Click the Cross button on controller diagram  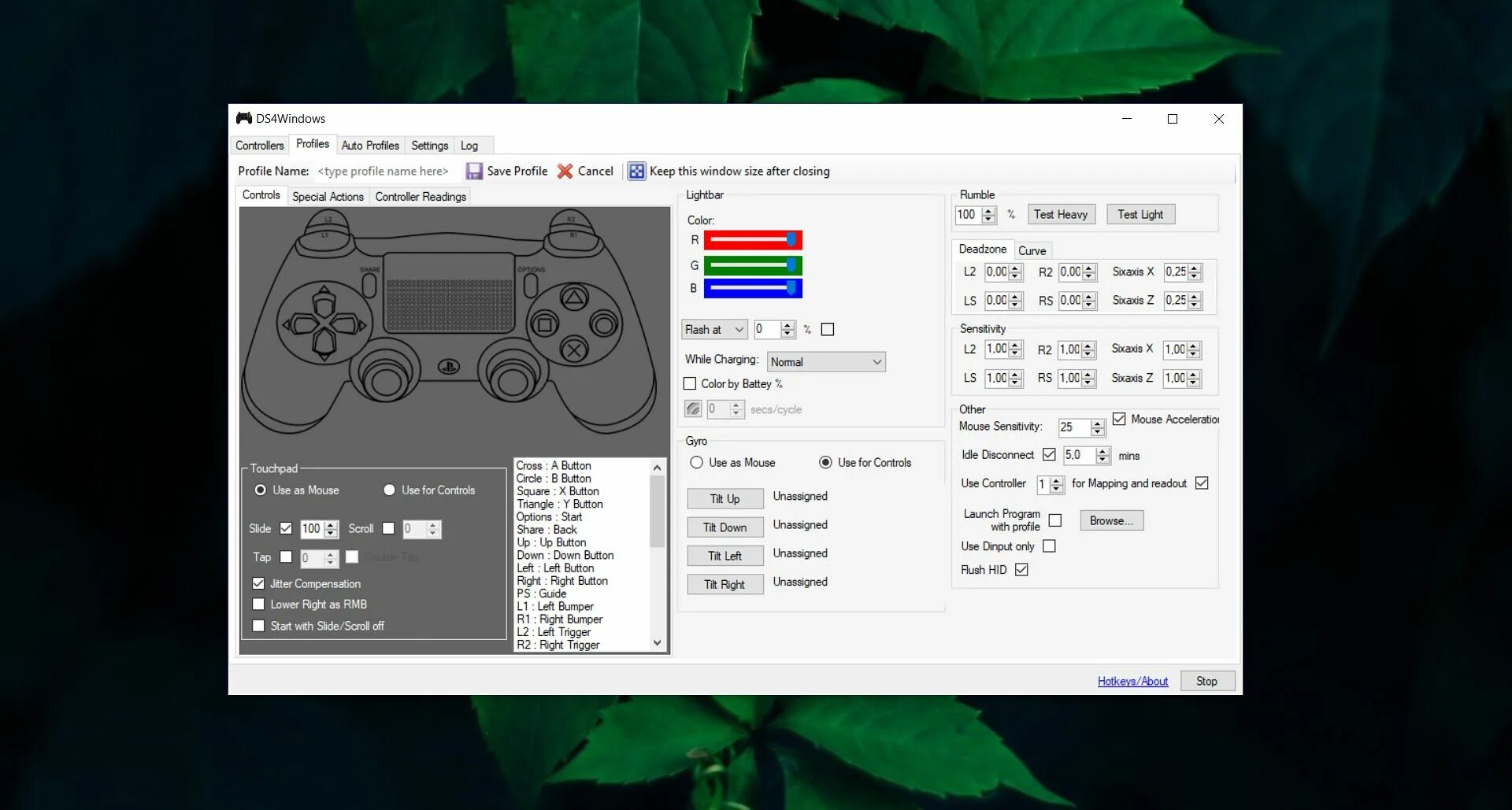pyautogui.click(x=574, y=350)
